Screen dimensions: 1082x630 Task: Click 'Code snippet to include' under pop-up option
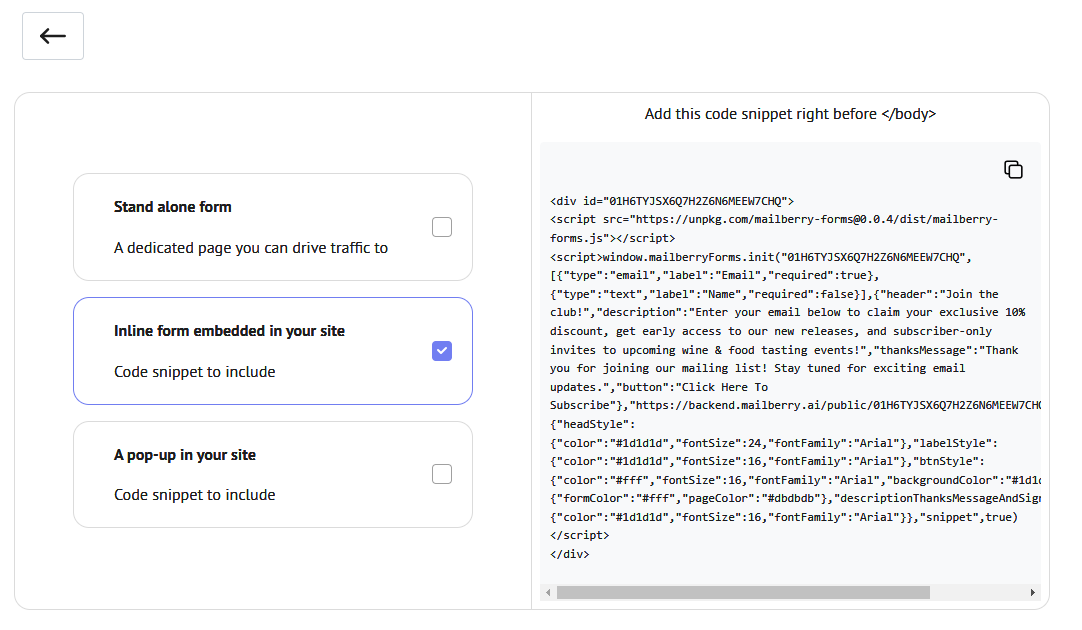pos(195,495)
